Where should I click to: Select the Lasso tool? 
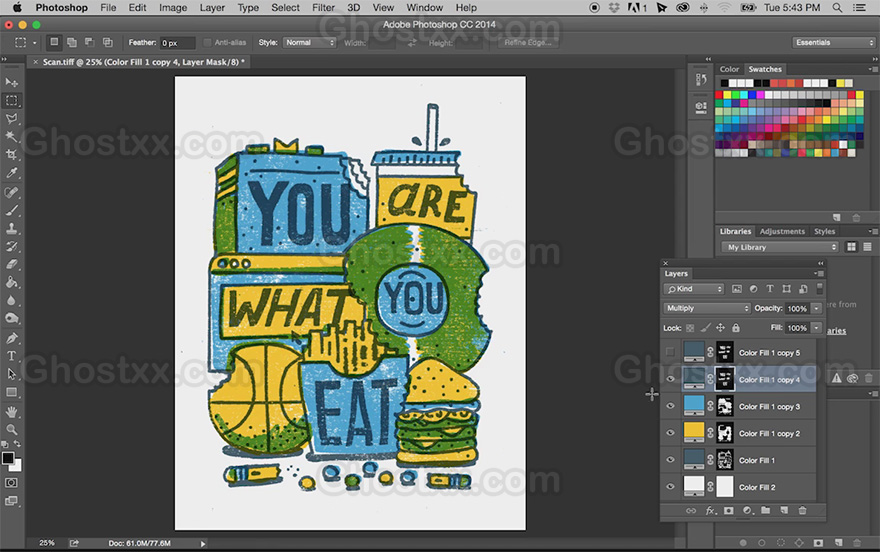[x=11, y=118]
